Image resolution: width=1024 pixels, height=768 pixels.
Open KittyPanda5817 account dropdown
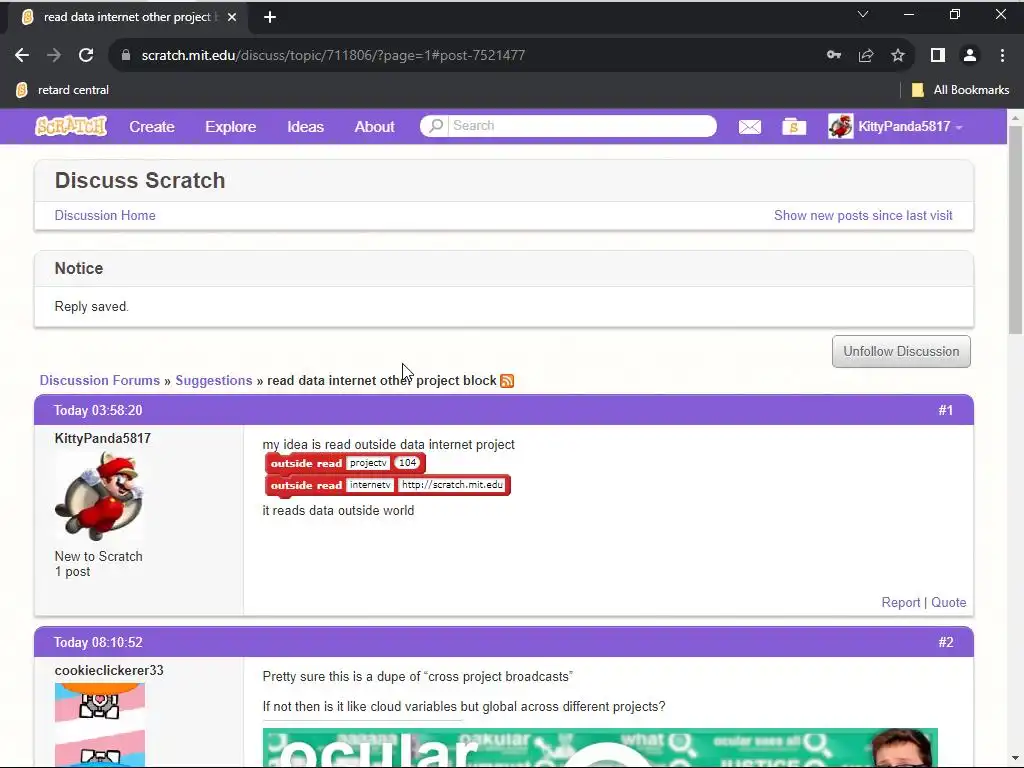[x=896, y=126]
